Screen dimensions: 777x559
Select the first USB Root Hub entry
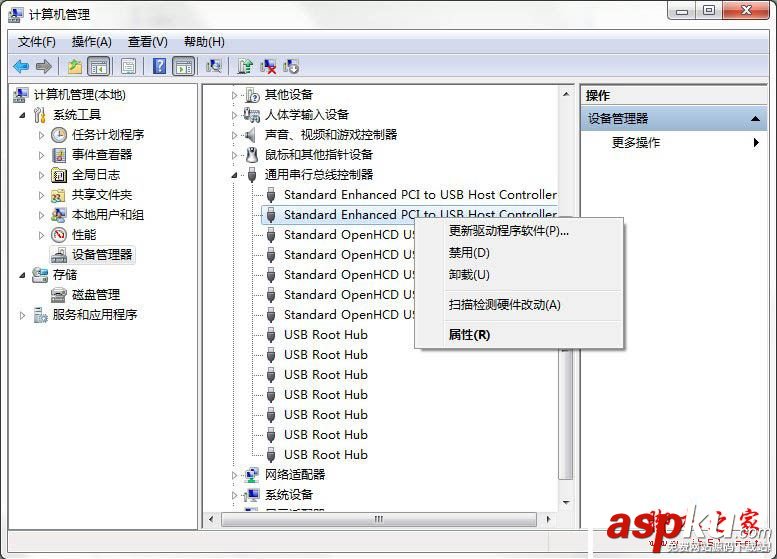pos(326,335)
